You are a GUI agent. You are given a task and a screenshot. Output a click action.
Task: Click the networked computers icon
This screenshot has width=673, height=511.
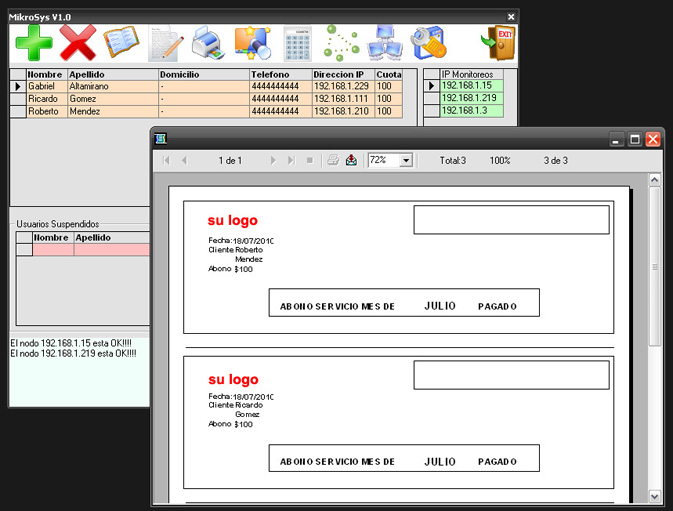pyautogui.click(x=385, y=42)
